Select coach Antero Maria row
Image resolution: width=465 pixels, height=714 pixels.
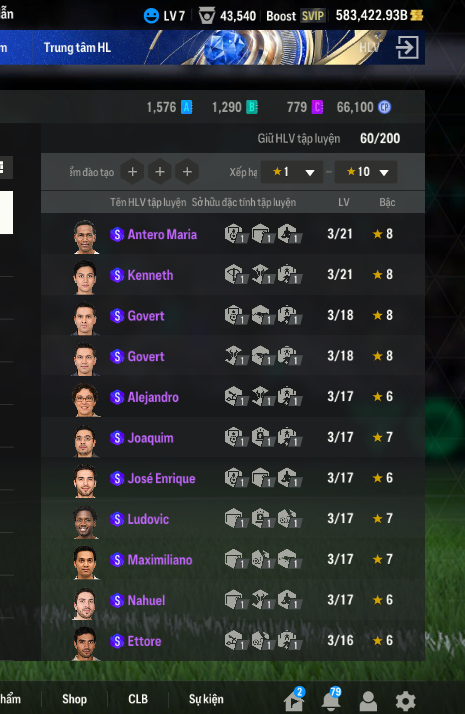coord(233,234)
